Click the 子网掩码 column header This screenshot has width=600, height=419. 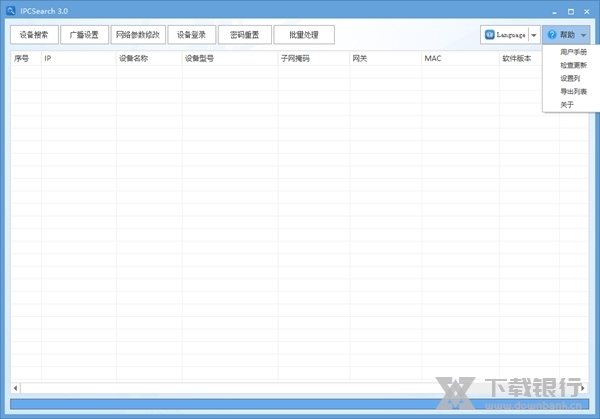[314, 58]
